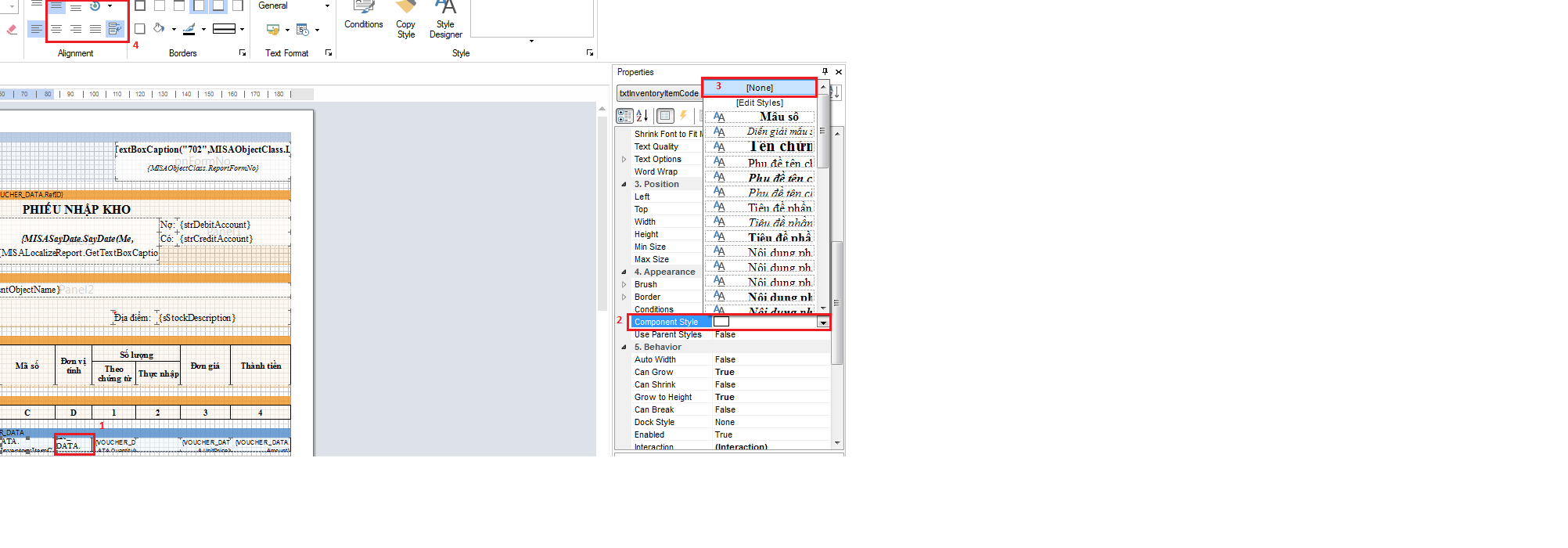Image resolution: width=1568 pixels, height=548 pixels.
Task: Select the 'PHIẾU NHẬP KHO' title text
Action: point(77,209)
